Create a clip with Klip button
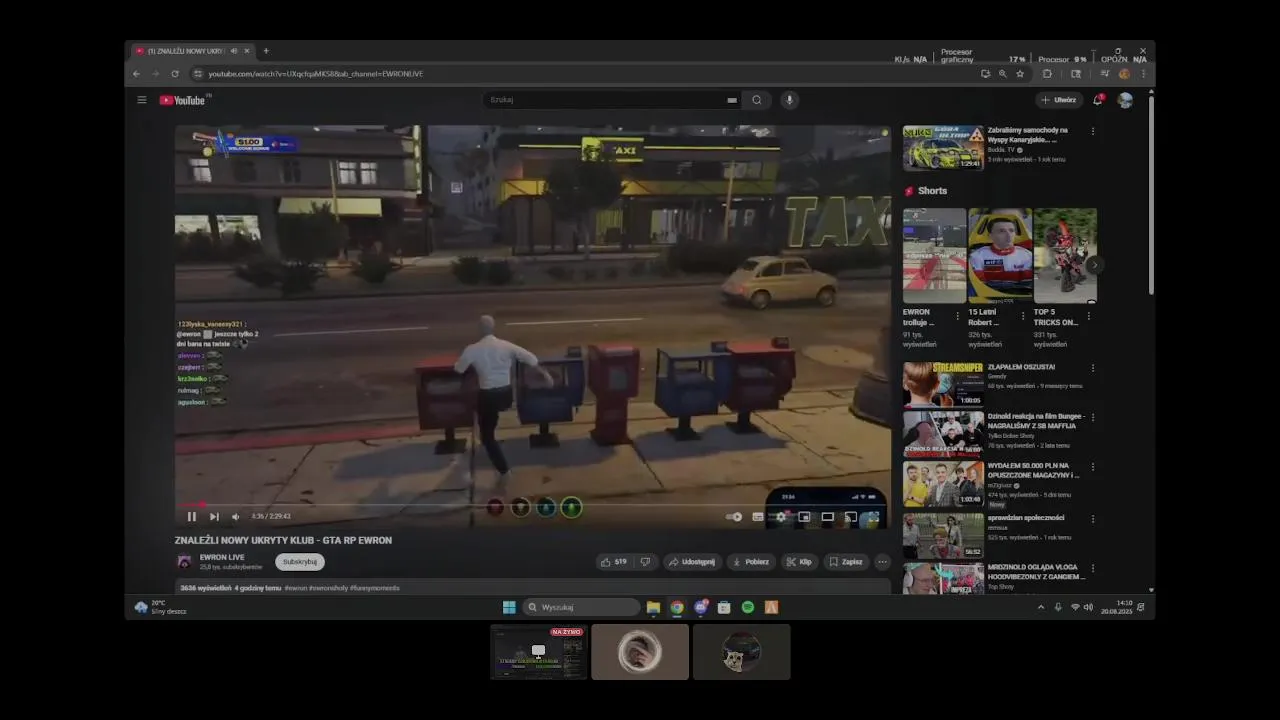This screenshot has width=1280, height=720. pos(799,562)
